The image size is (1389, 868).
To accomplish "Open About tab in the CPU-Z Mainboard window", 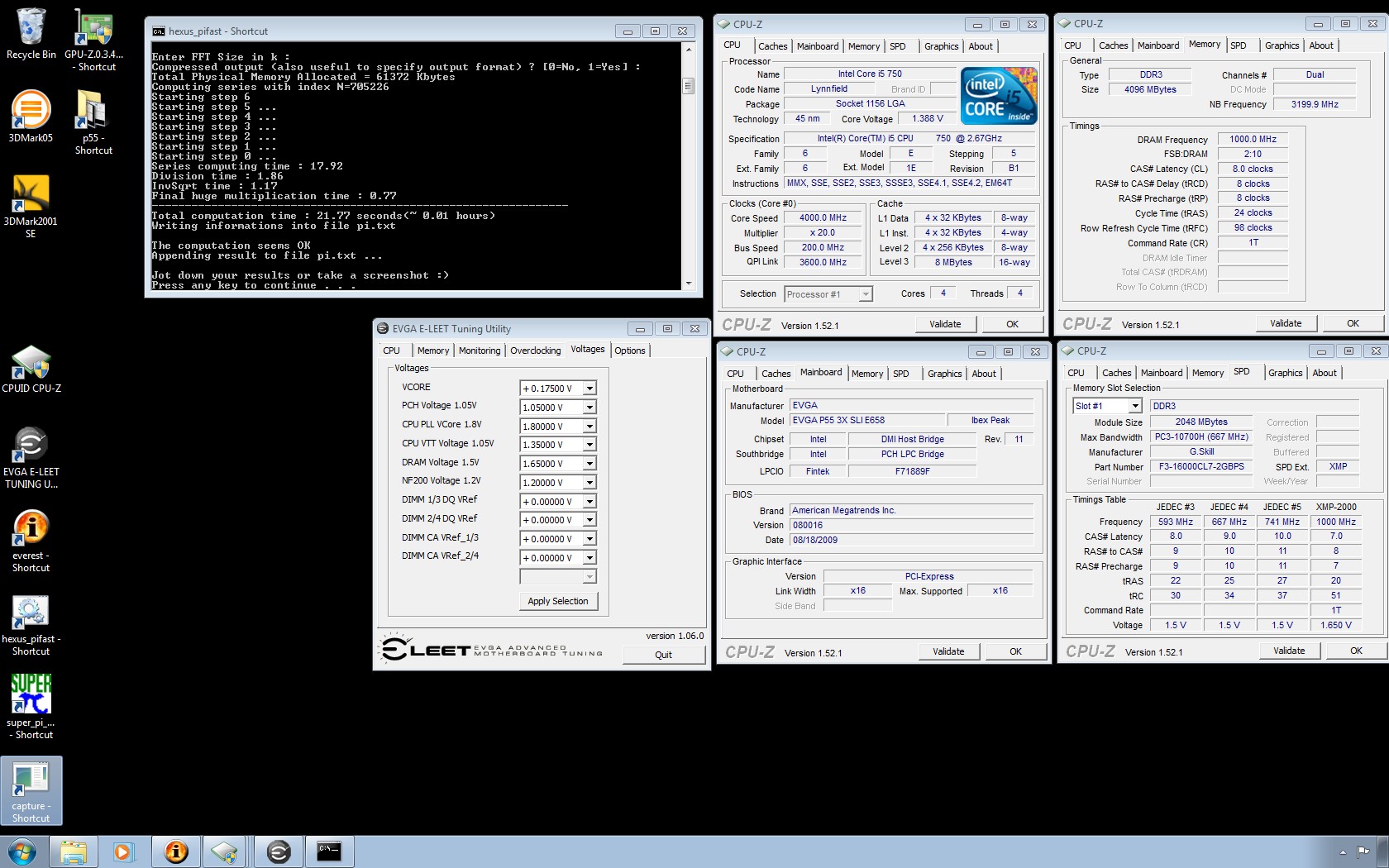I will coord(984,374).
